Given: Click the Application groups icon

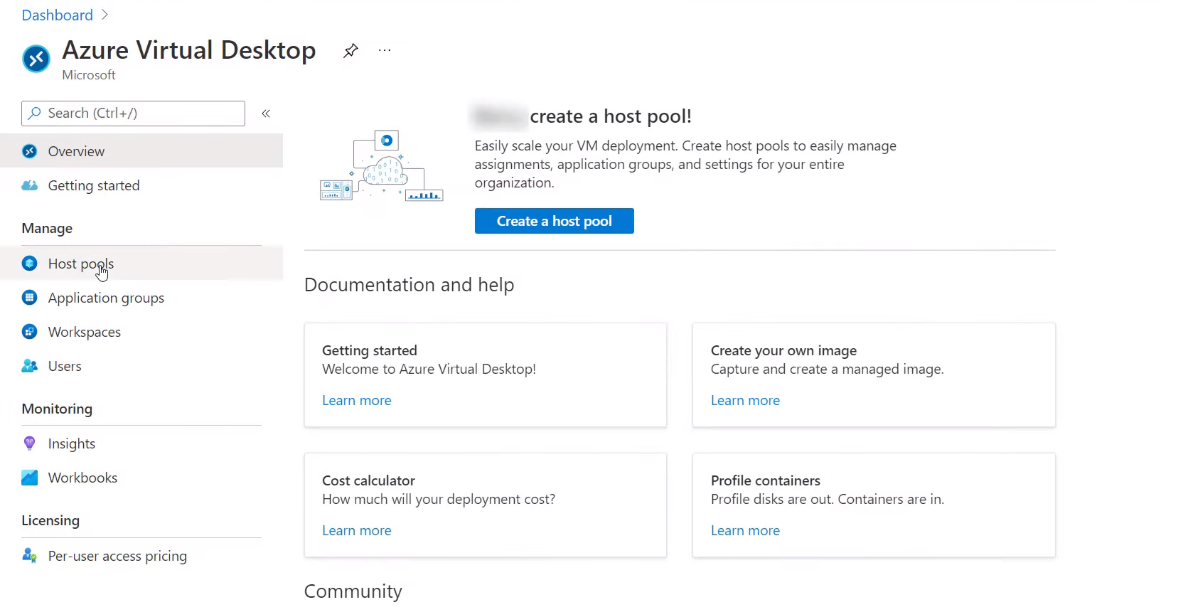Looking at the screenshot, I should pos(30,298).
